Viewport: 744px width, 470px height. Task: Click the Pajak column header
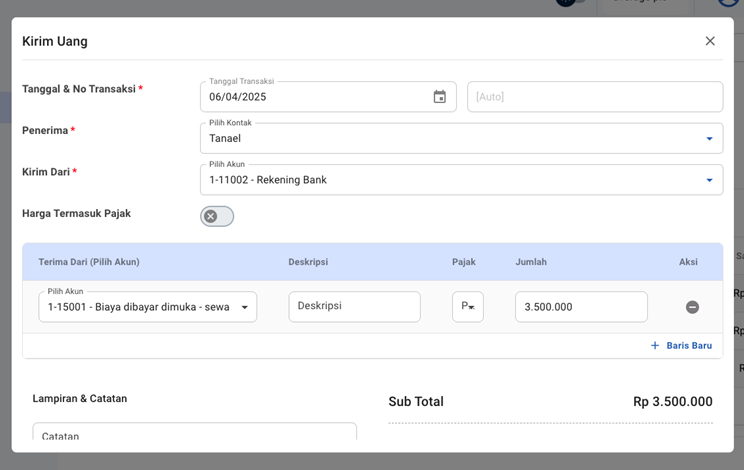[463, 262]
